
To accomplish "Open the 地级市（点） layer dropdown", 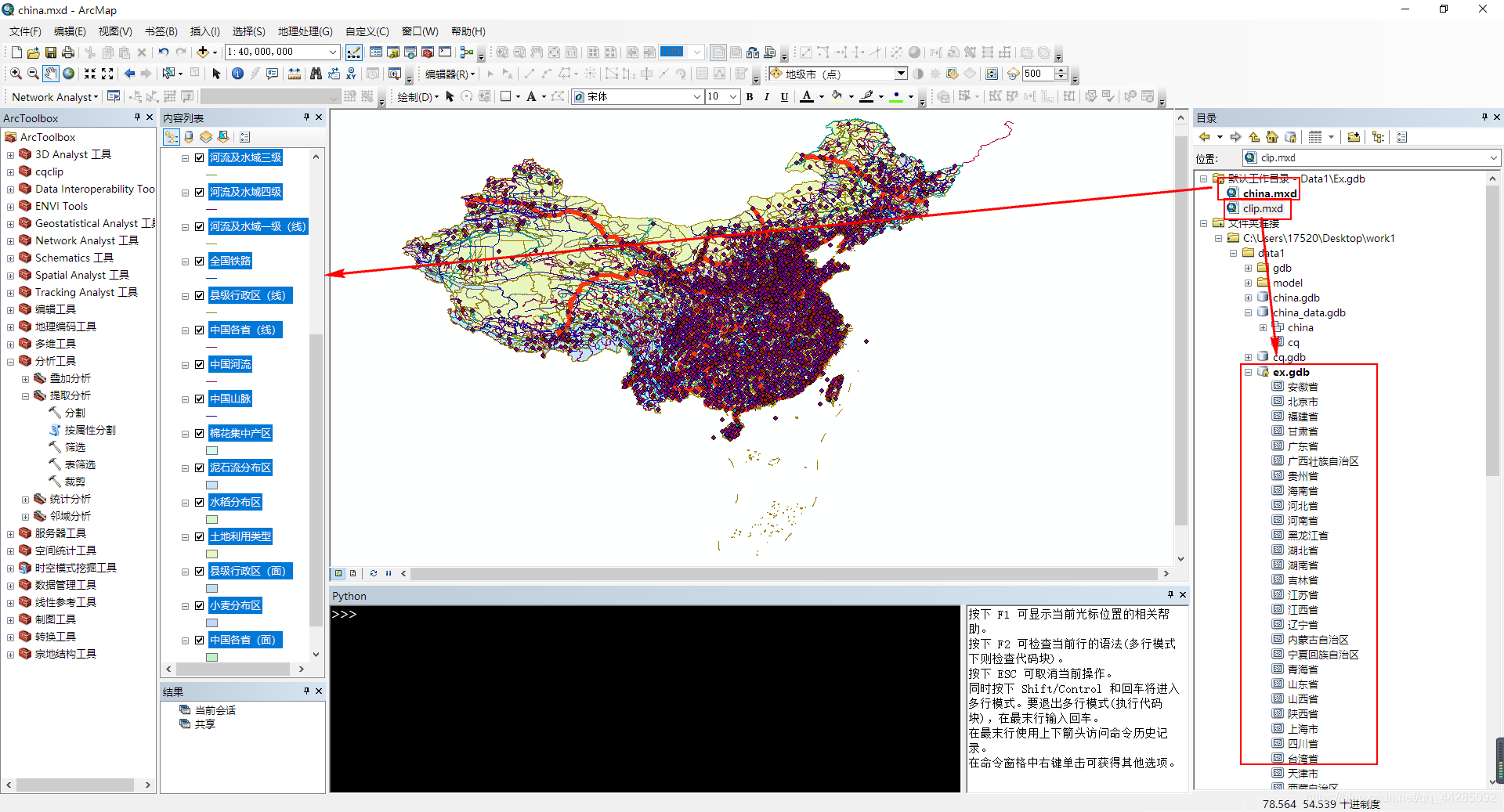I will tap(901, 74).
